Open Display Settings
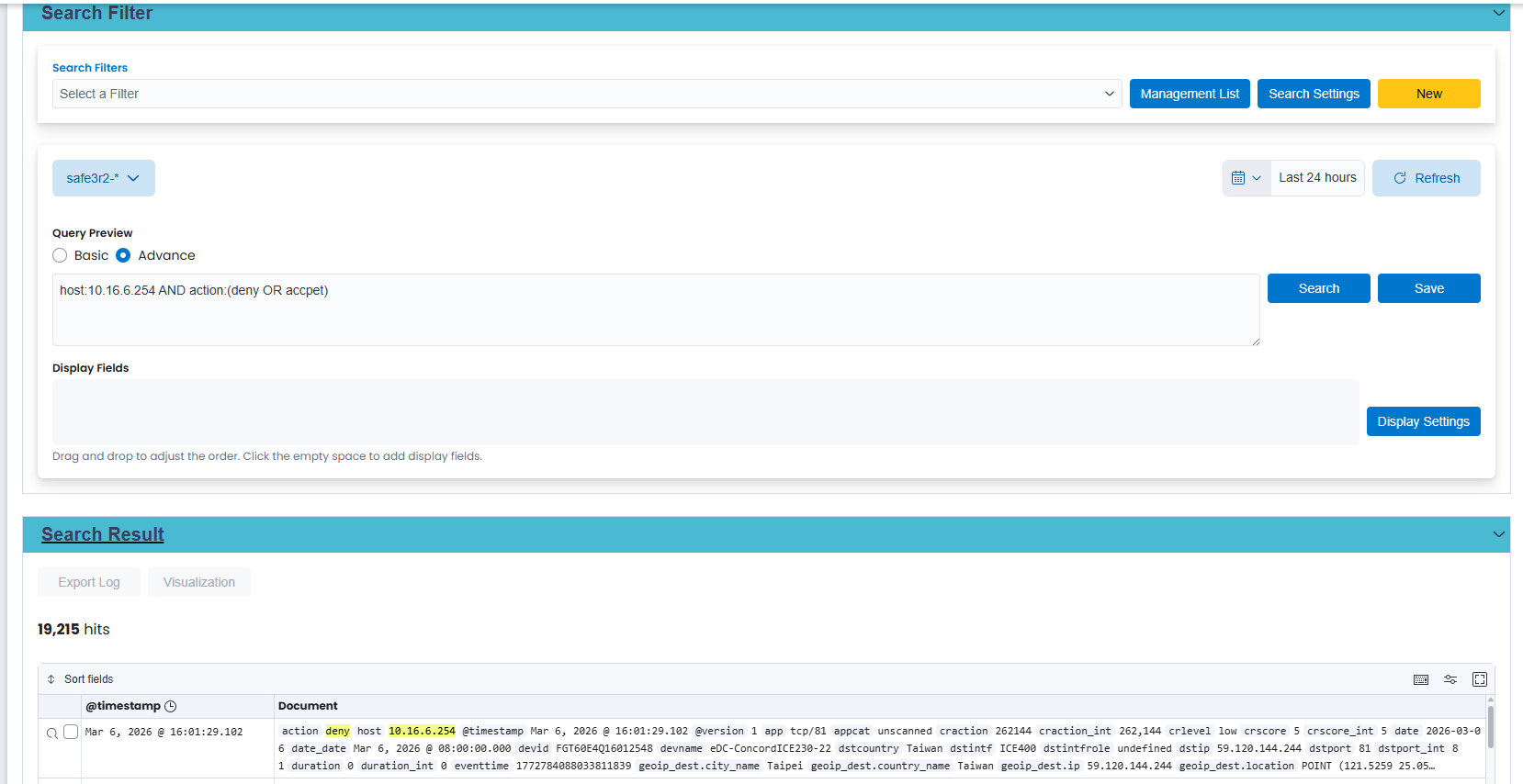Viewport: 1523px width, 784px height. (x=1424, y=421)
